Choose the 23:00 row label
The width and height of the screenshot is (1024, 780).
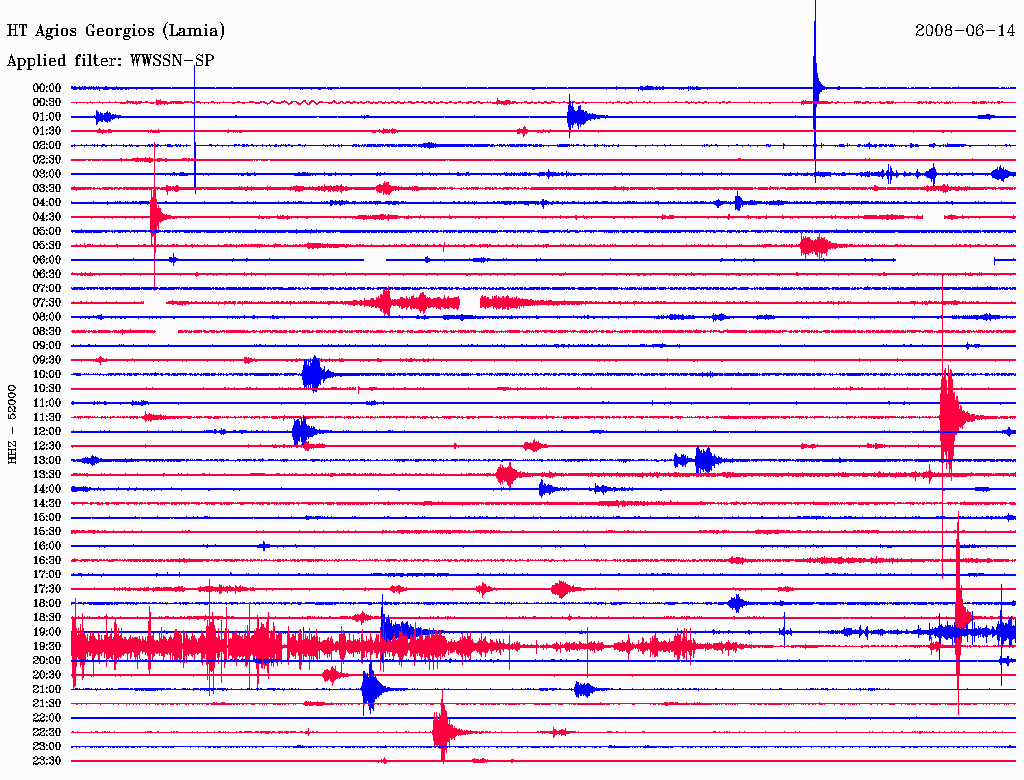pos(47,747)
